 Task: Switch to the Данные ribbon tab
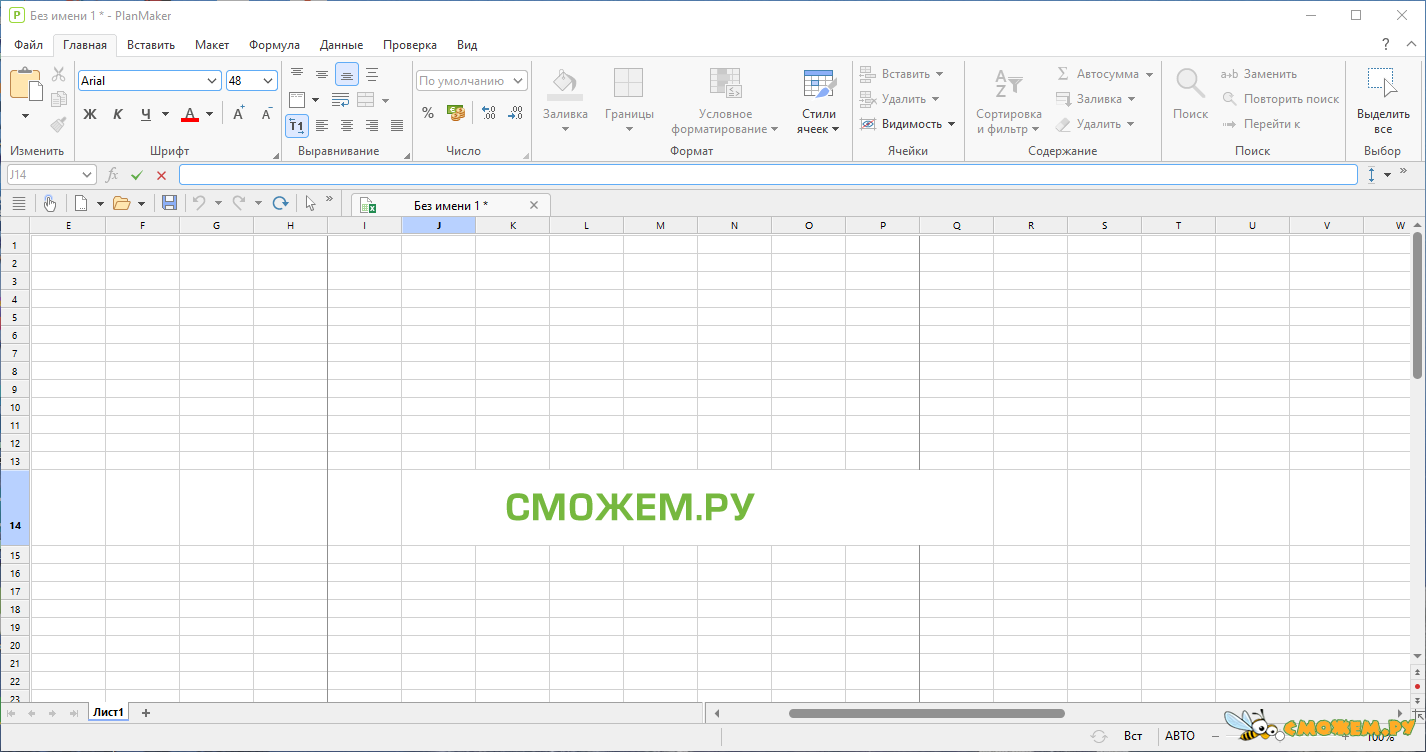(x=341, y=45)
